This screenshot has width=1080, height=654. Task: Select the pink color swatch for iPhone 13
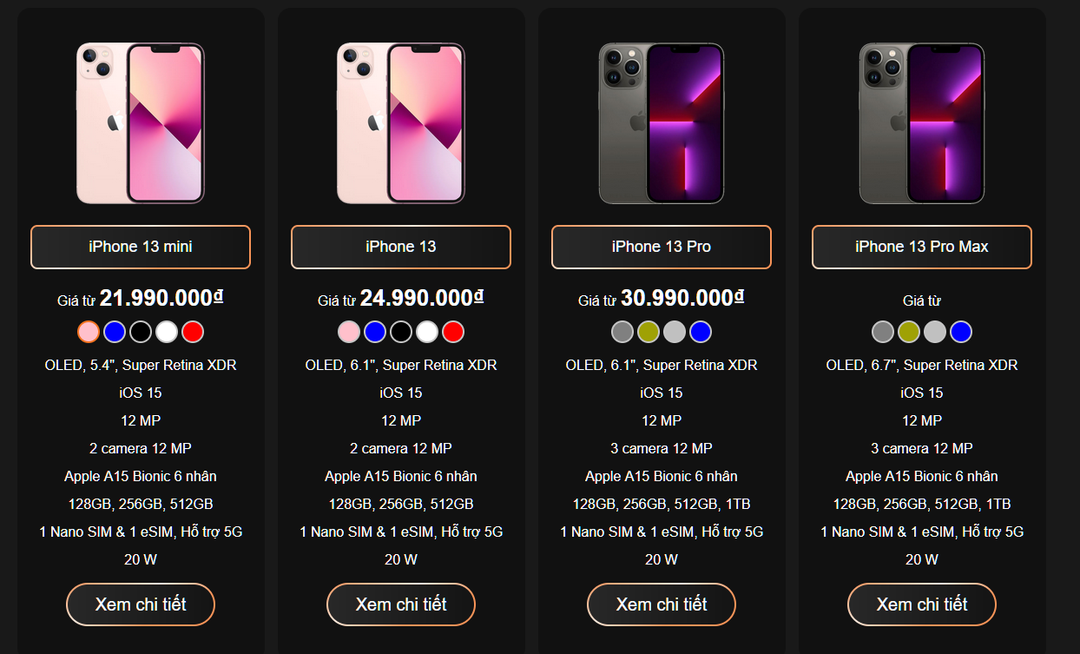point(349,331)
